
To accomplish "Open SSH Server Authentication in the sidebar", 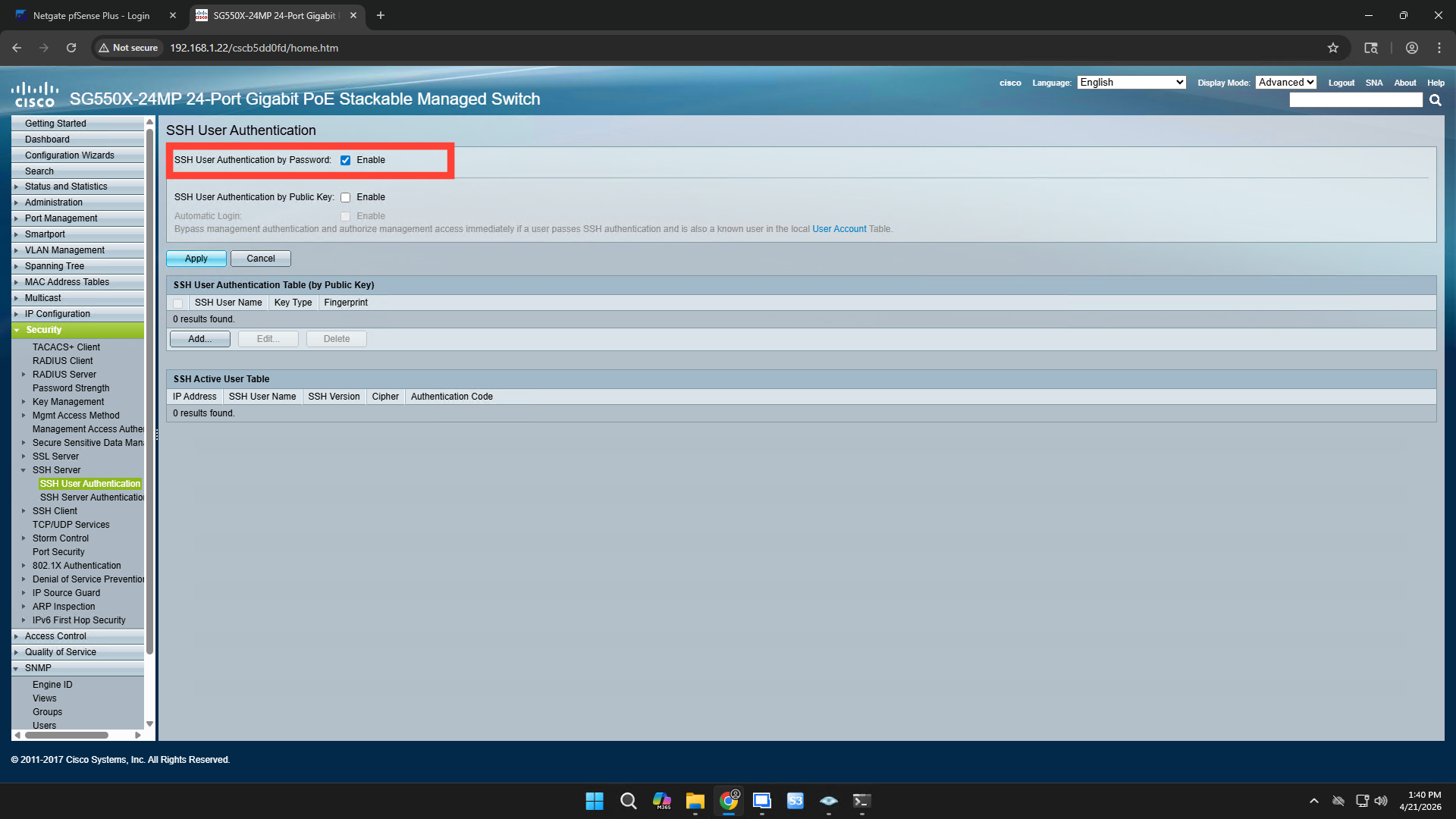I will point(92,497).
